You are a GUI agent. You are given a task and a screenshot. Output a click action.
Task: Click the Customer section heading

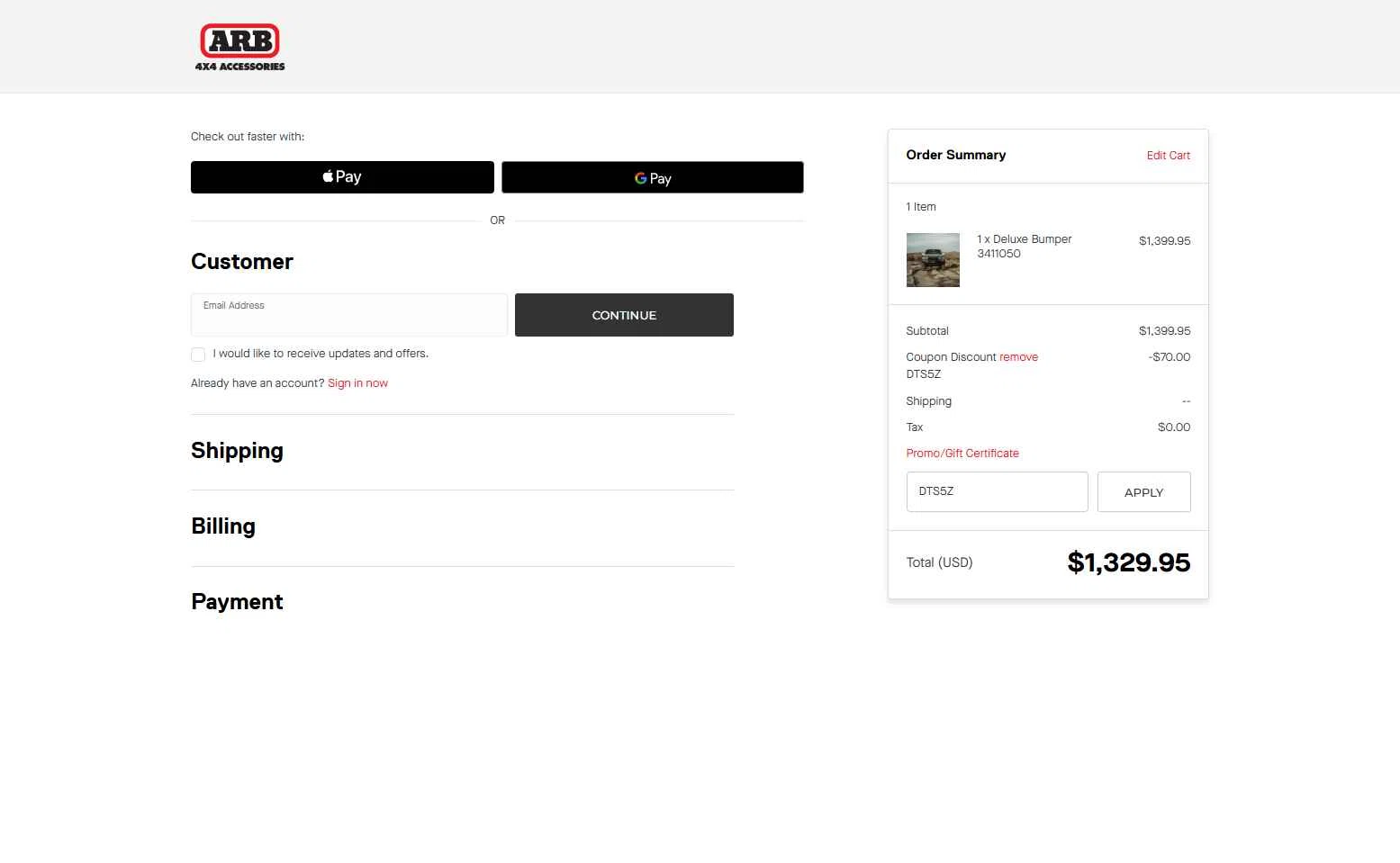click(242, 262)
